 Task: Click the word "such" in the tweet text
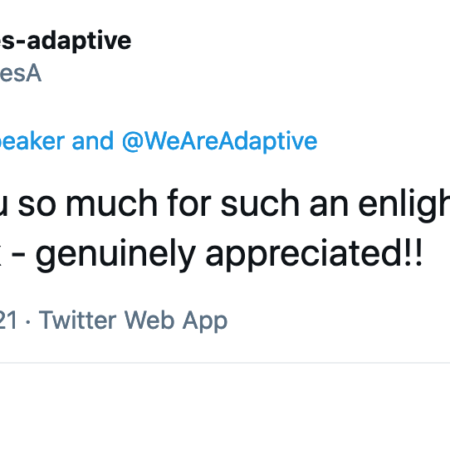tap(260, 203)
